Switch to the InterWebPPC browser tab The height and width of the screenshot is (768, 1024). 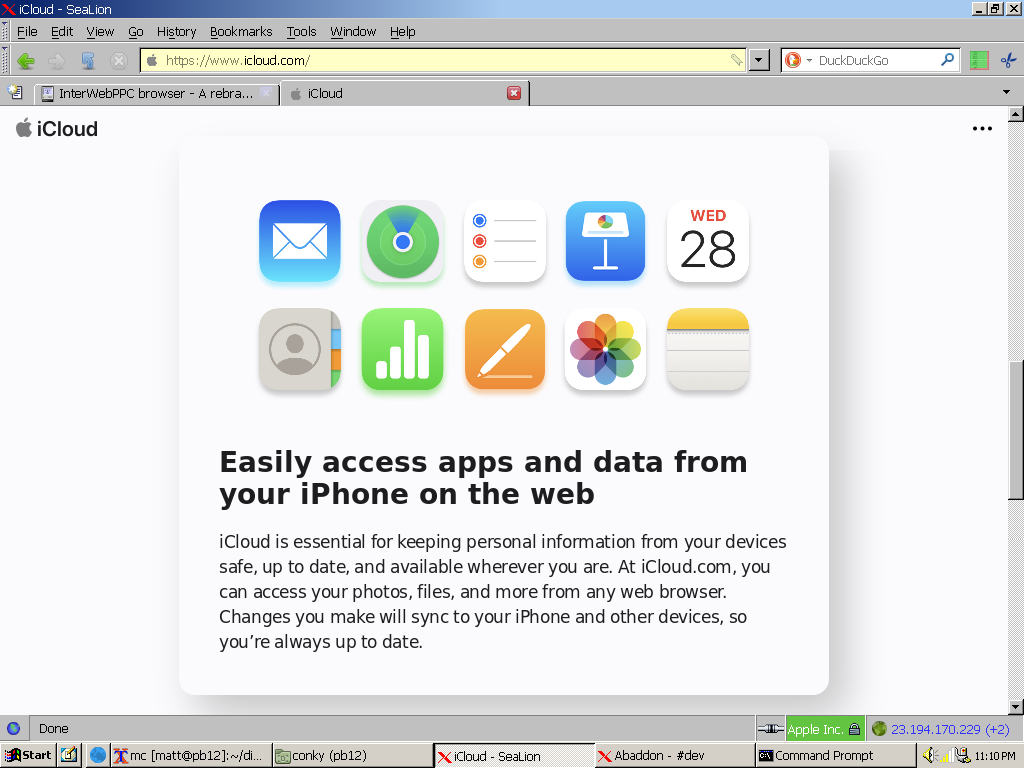(157, 93)
